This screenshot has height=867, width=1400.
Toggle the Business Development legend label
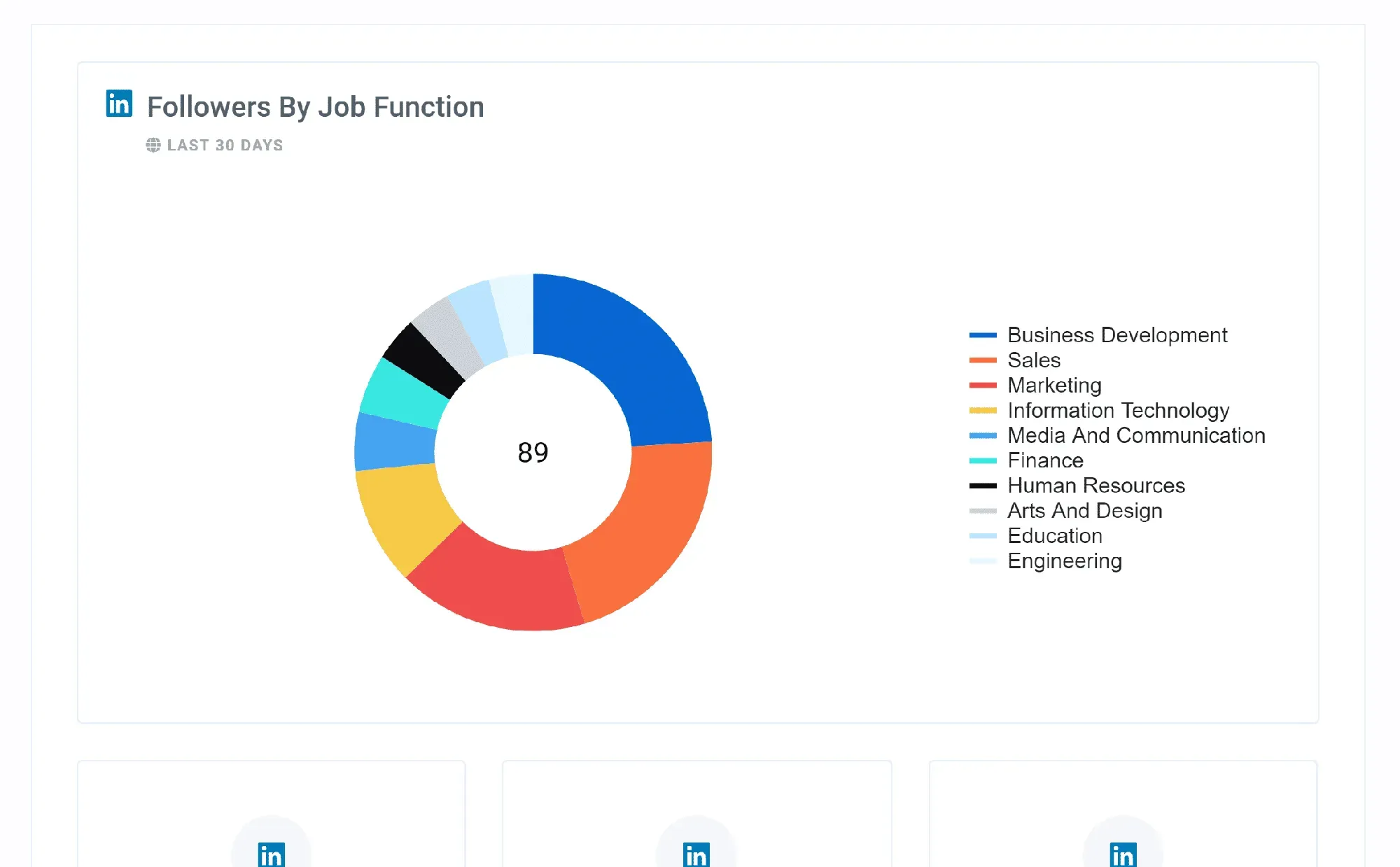1117,335
